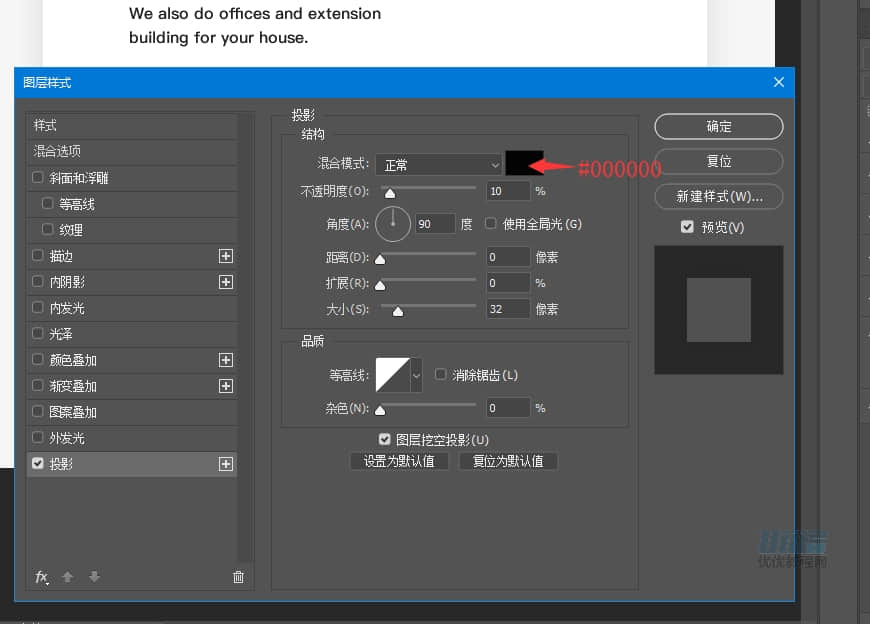The height and width of the screenshot is (624, 870).
Task: Add another 渐变叠加 effect with plus icon
Action: (x=226, y=386)
